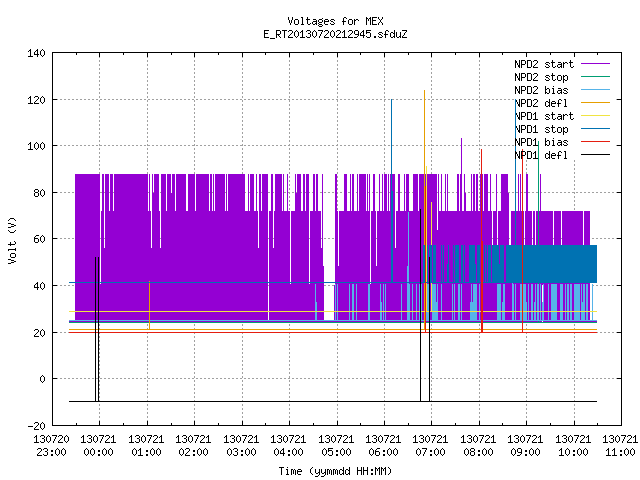Click the 60 y-axis tick label
This screenshot has height=480, width=640.
[39, 239]
